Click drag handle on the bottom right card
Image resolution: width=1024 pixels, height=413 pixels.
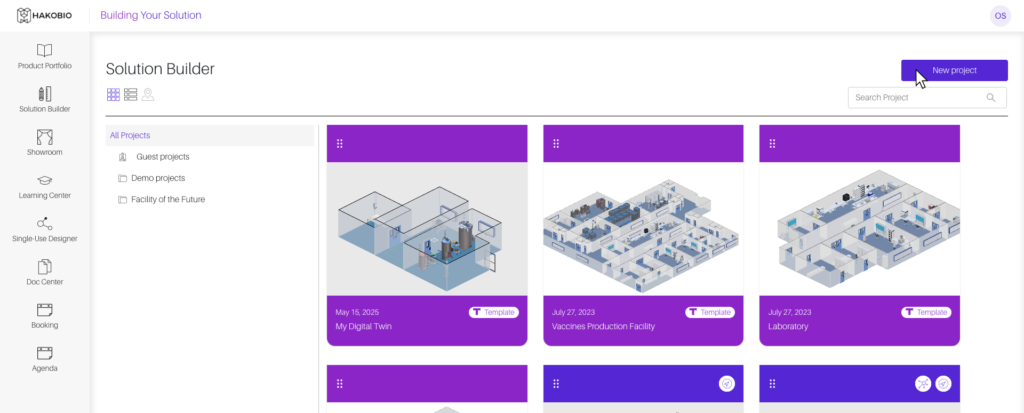click(x=772, y=384)
